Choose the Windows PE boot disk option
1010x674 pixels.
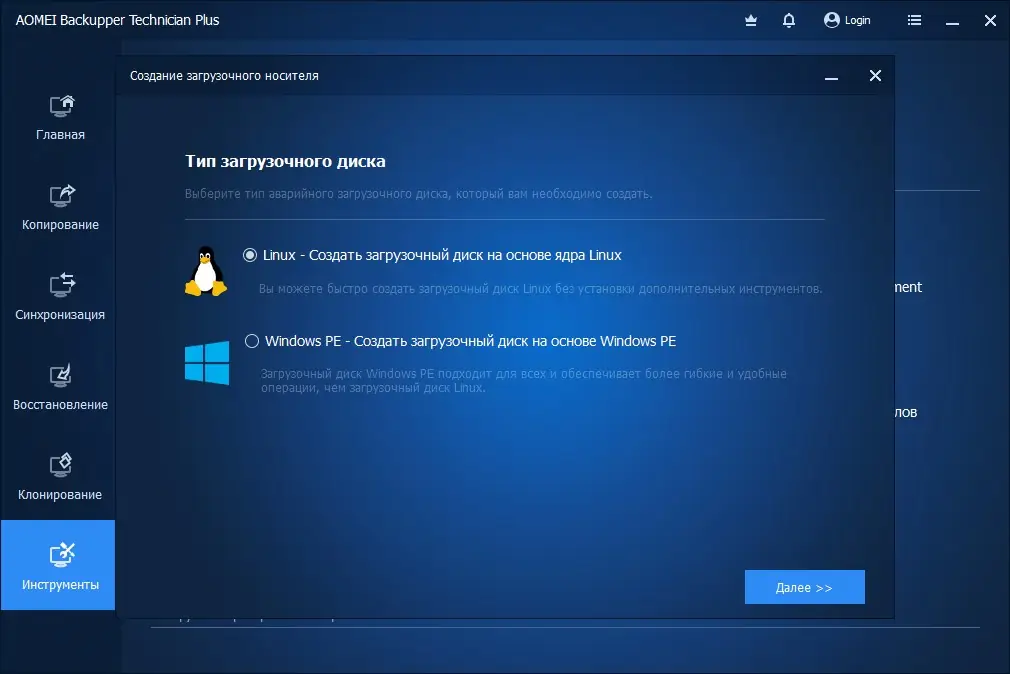(252, 341)
